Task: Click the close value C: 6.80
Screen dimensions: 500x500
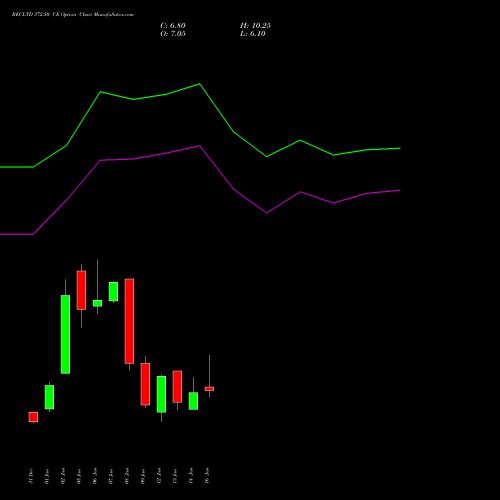Action: 173,26
